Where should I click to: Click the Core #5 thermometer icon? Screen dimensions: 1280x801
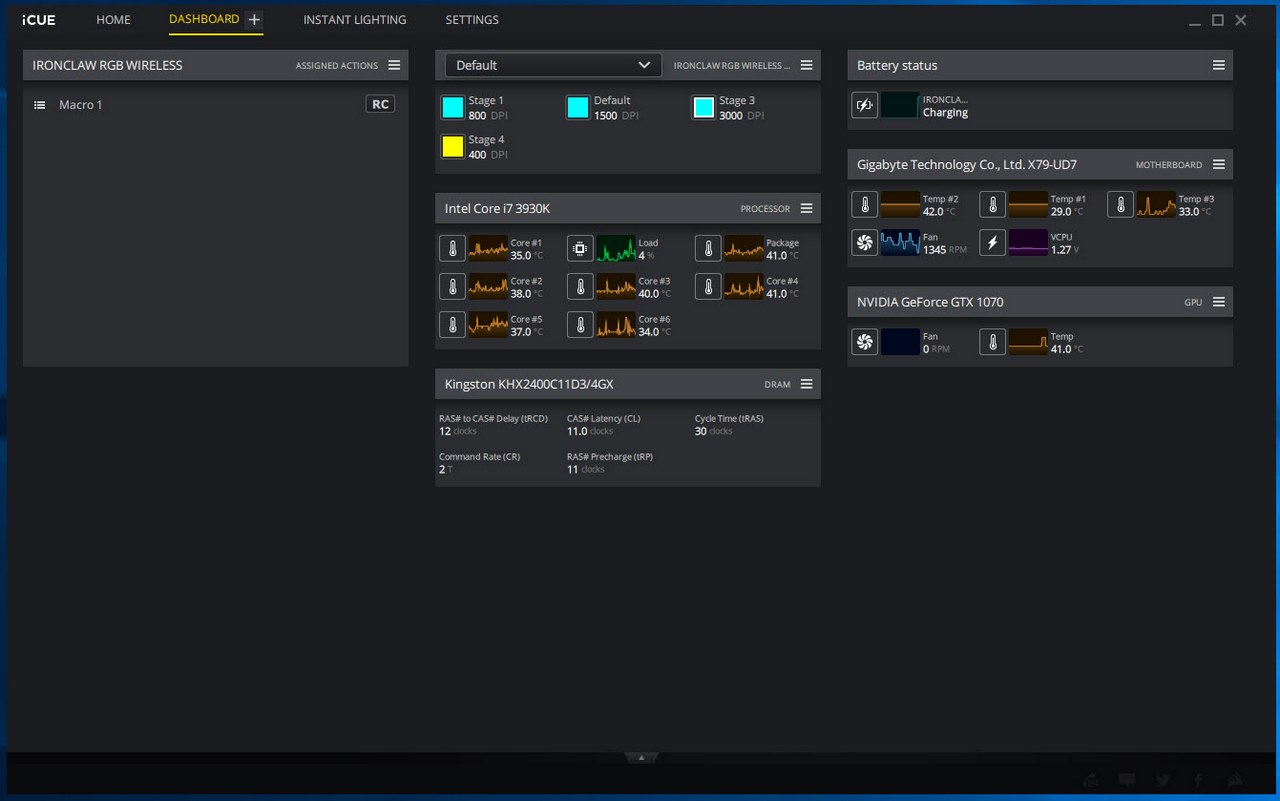coord(452,325)
